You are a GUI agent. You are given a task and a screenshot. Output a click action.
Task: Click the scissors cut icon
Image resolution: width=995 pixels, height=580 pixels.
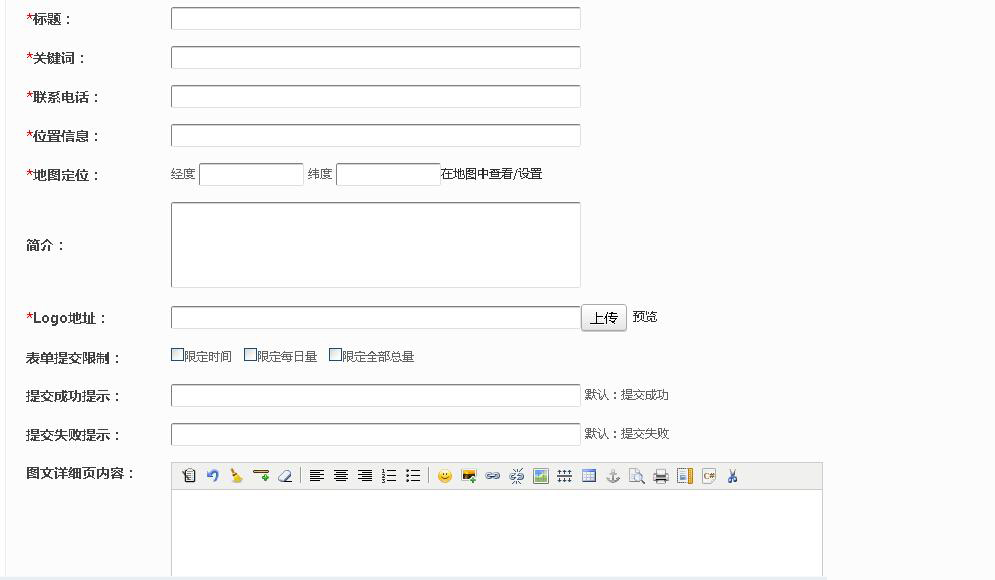(732, 476)
